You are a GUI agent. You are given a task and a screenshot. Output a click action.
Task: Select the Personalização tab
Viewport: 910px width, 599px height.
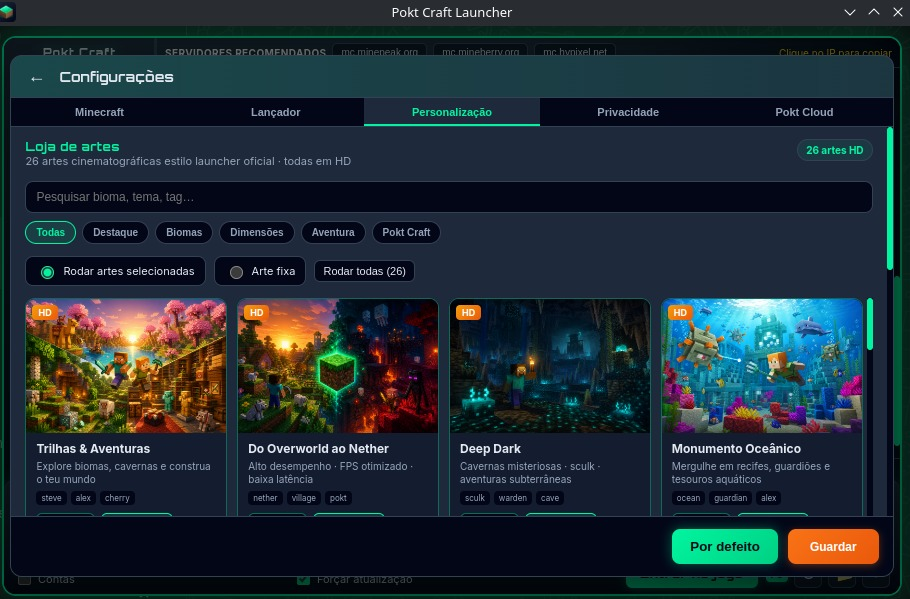coord(452,112)
